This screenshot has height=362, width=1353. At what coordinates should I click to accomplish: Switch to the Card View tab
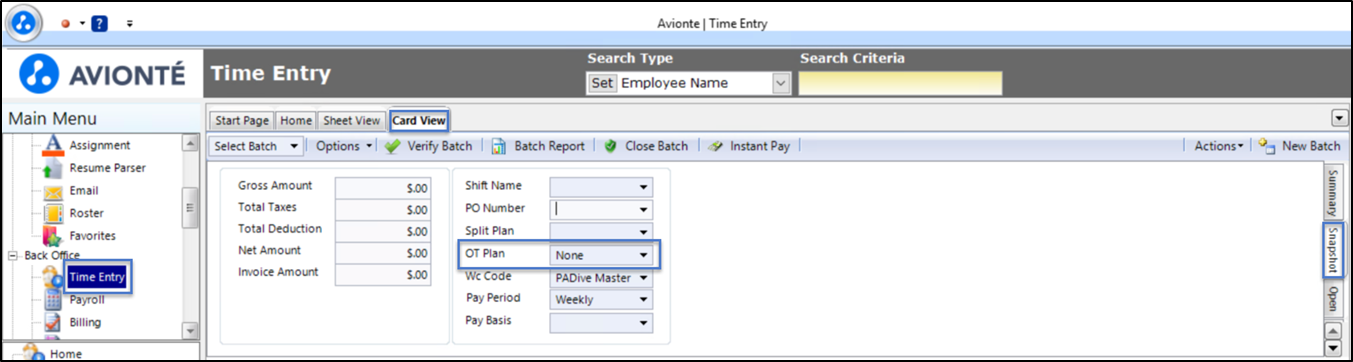[x=419, y=120]
